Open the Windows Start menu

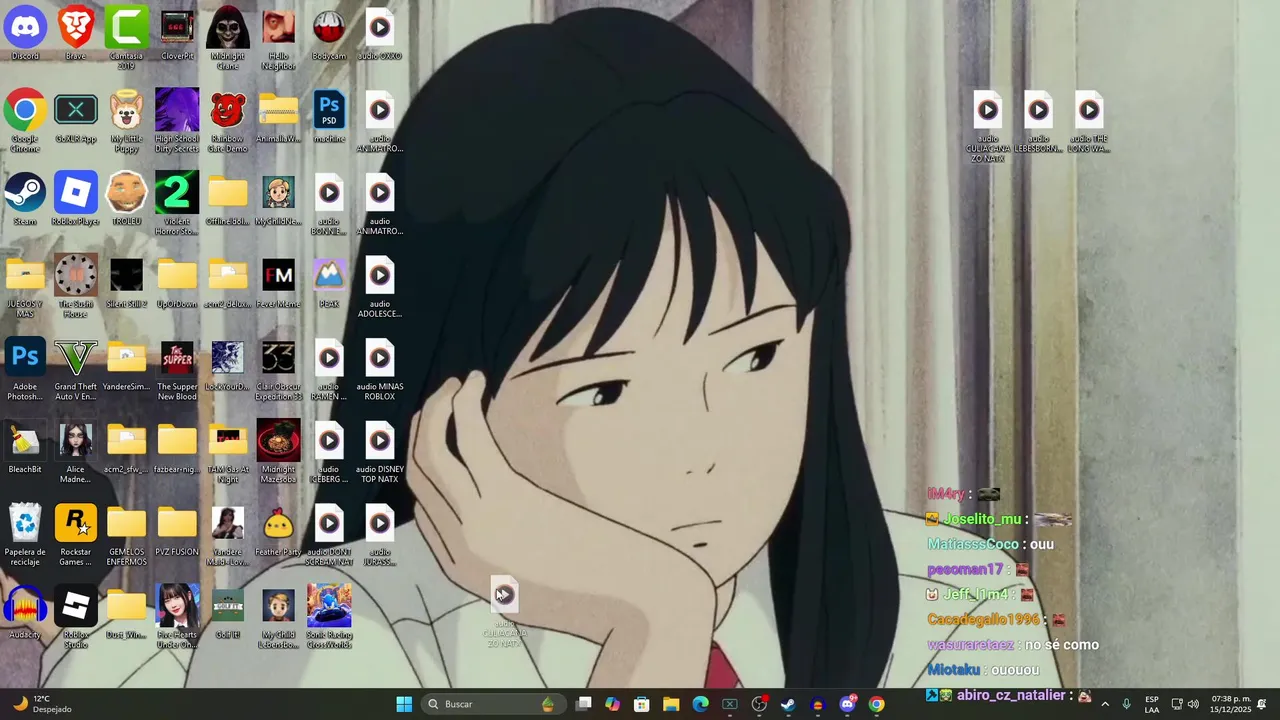(x=404, y=704)
